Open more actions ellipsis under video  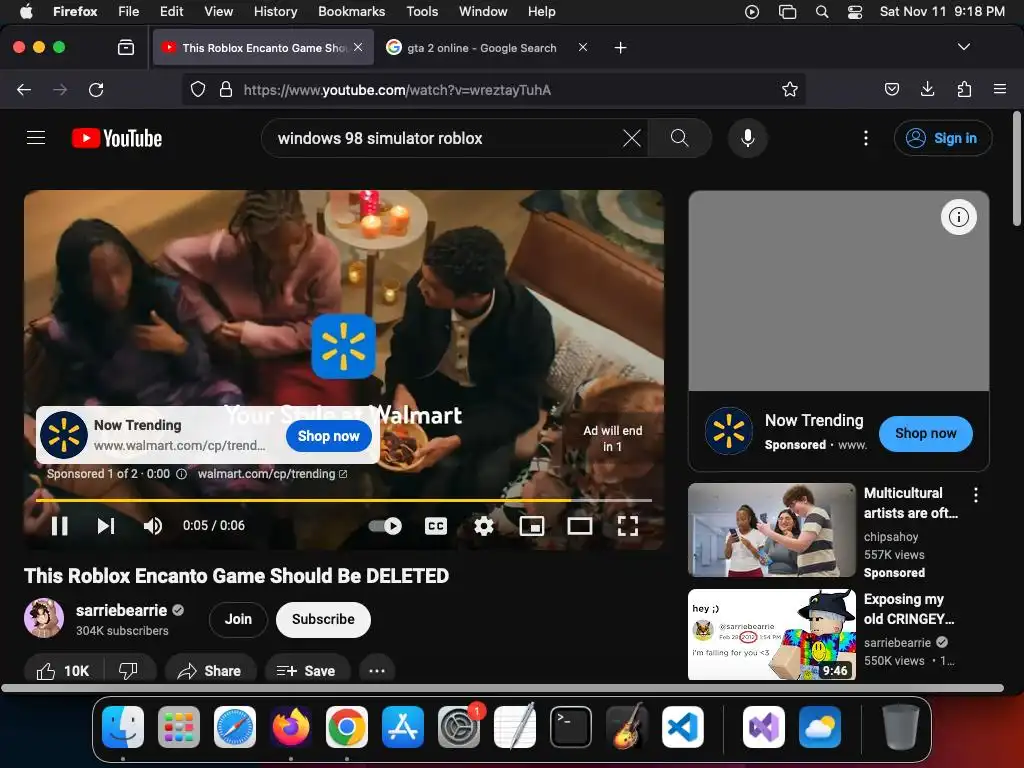[377, 671]
